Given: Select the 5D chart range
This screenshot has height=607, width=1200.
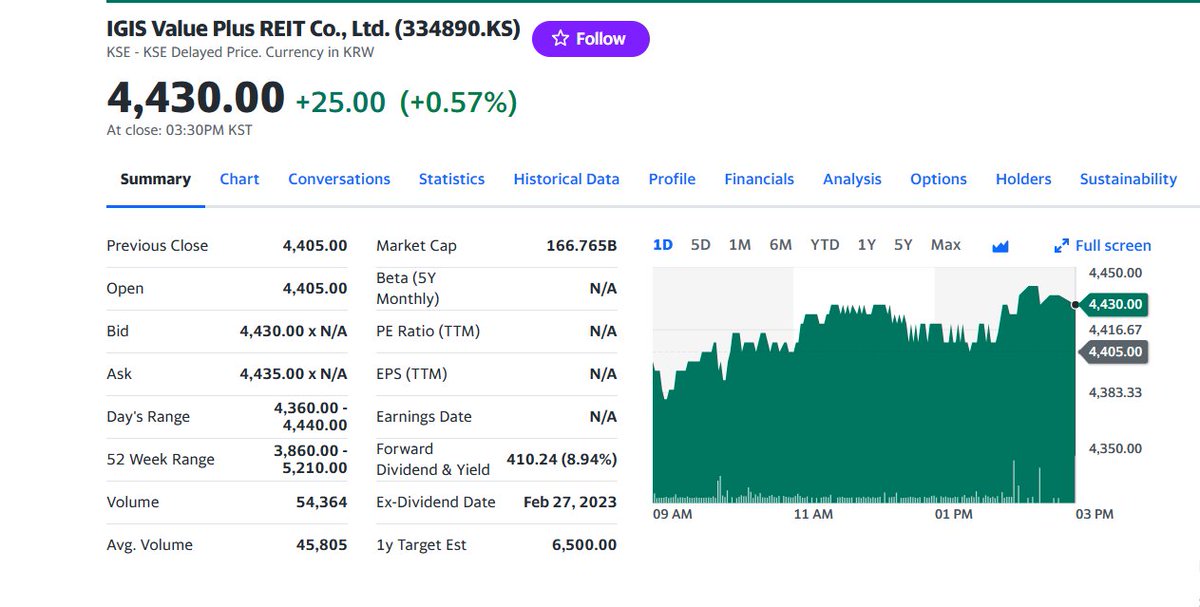Looking at the screenshot, I should click(701, 245).
